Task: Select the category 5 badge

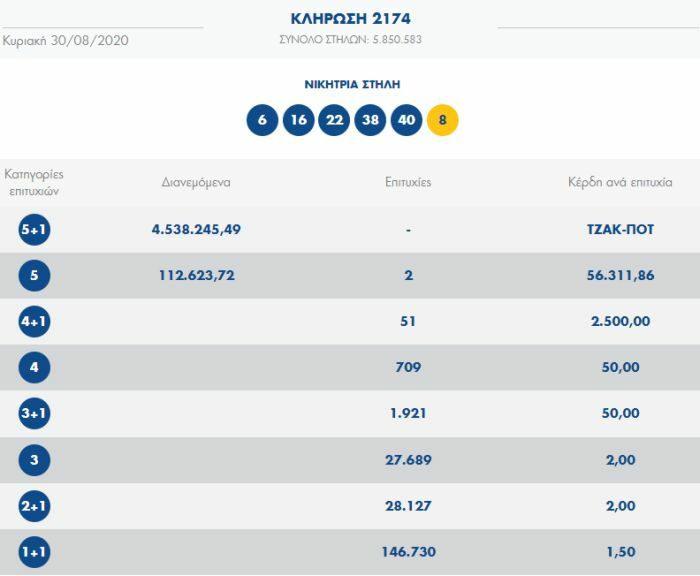Action: 34,276
